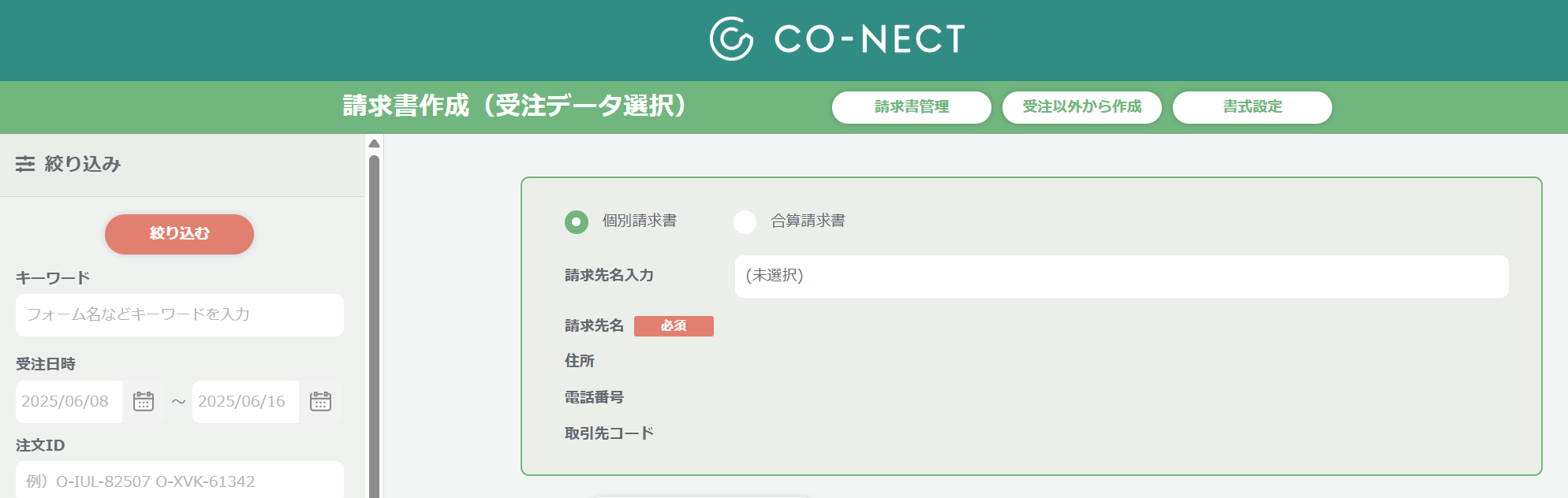
Task: Open the 受注以外から作成 page
Action: click(x=1081, y=107)
